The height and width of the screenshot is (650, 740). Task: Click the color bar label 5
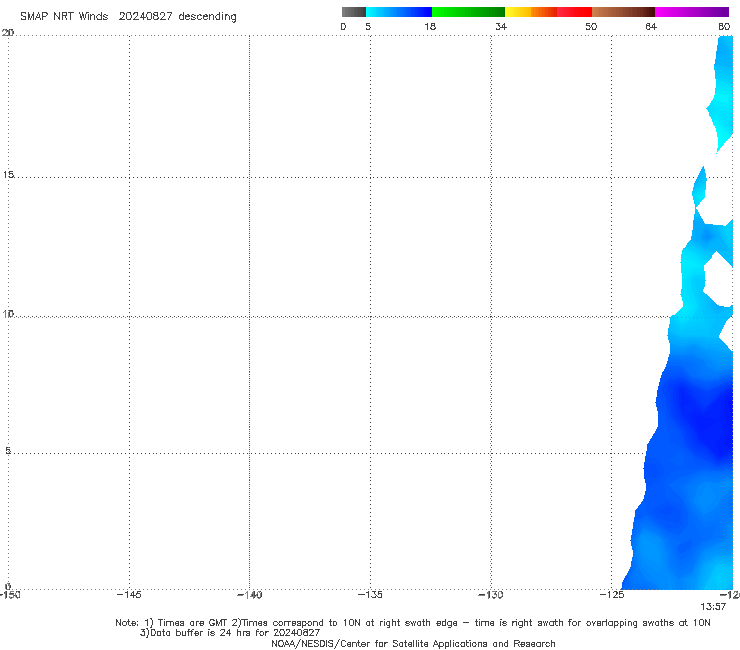tap(368, 26)
